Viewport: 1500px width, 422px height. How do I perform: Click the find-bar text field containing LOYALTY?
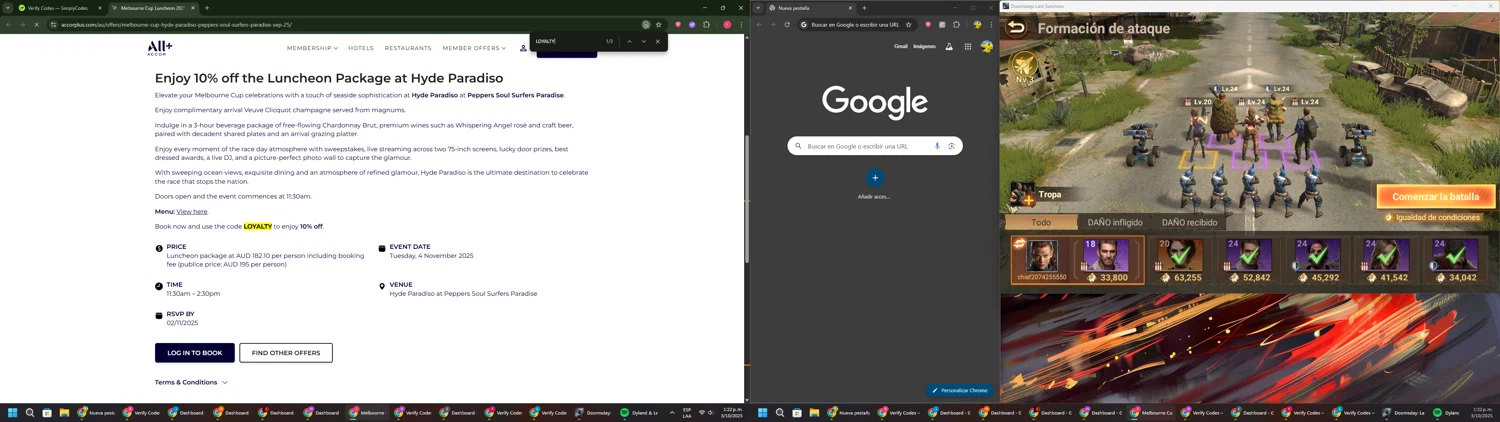coord(566,41)
